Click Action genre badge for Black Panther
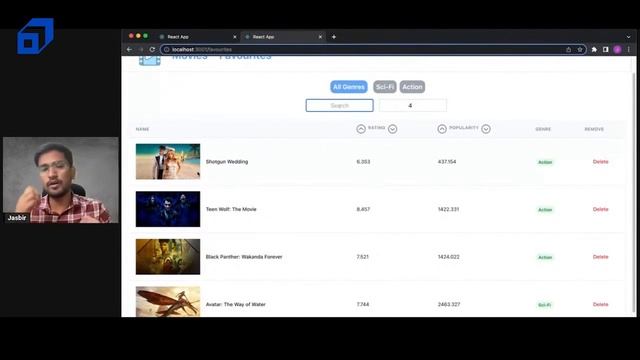The width and height of the screenshot is (640, 360). pyautogui.click(x=545, y=257)
